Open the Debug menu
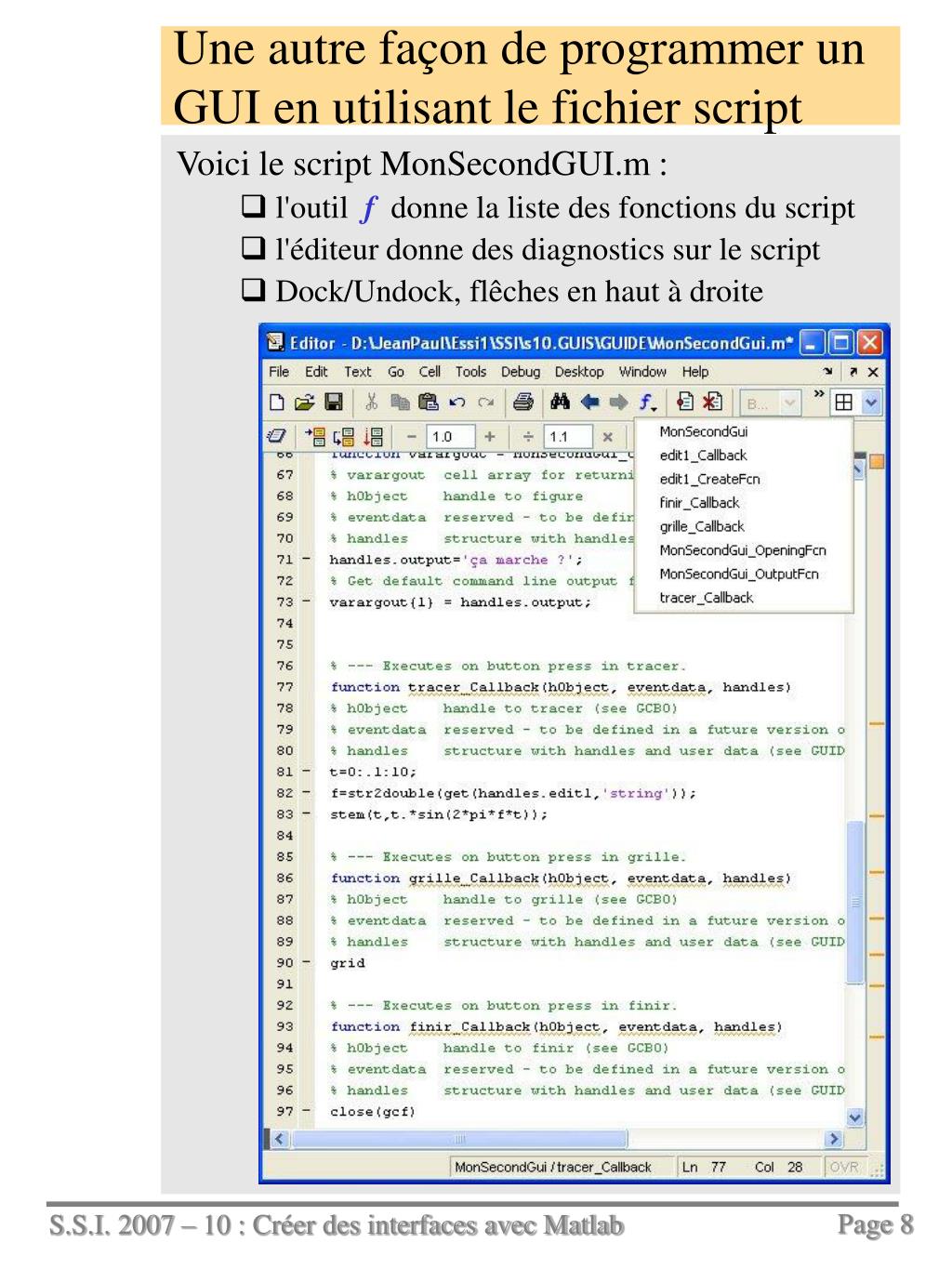The image size is (952, 1269). point(521,372)
